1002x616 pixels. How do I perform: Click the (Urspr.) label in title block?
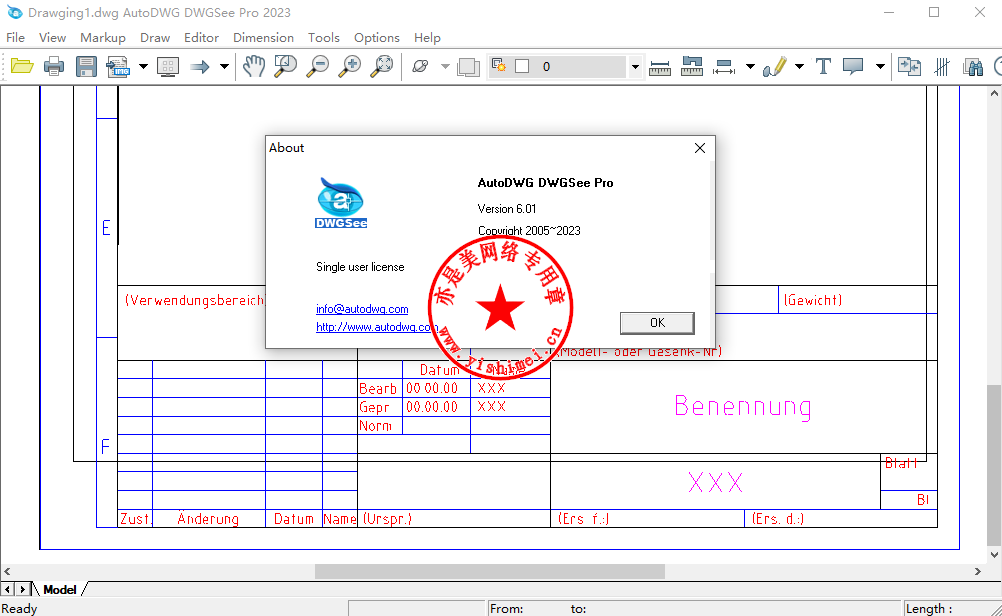click(387, 519)
